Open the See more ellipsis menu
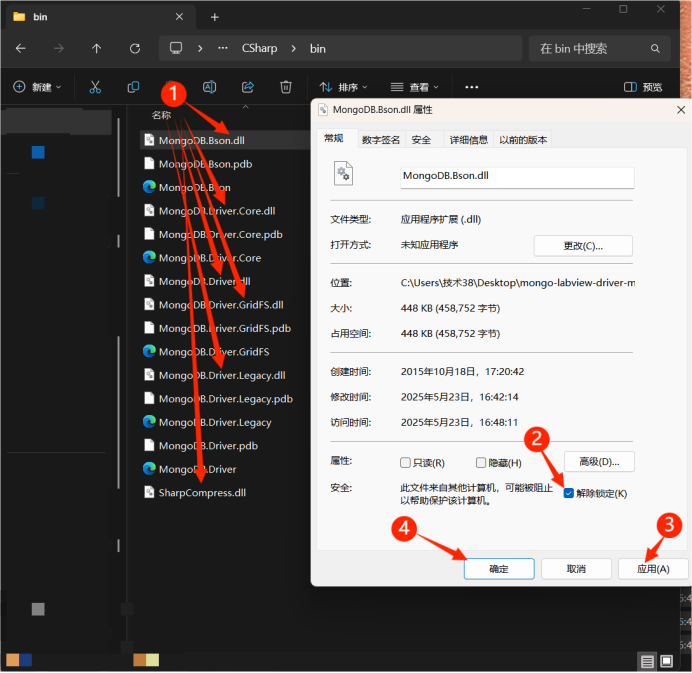 [x=471, y=87]
